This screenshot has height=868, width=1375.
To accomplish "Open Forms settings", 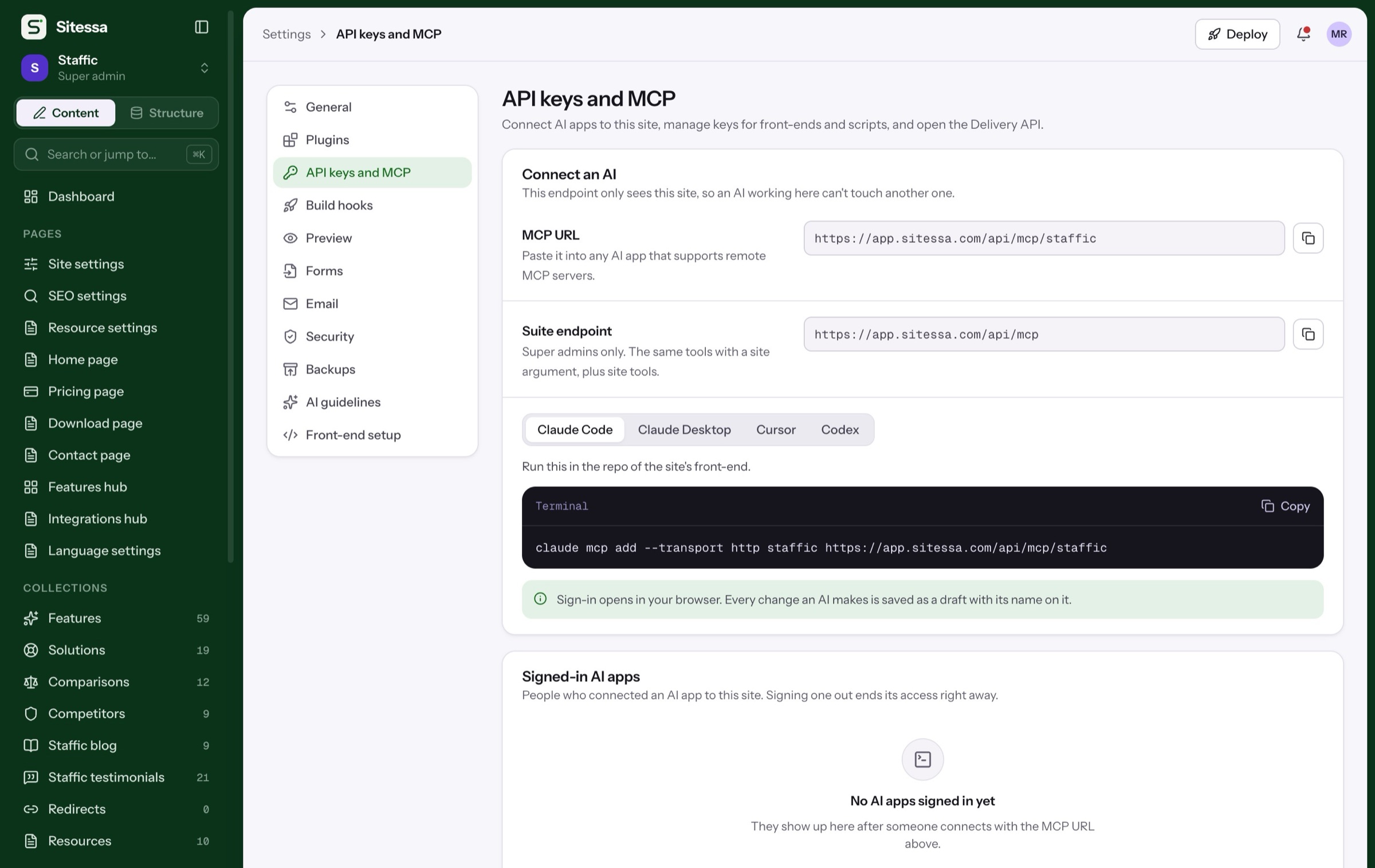I will click(372, 271).
